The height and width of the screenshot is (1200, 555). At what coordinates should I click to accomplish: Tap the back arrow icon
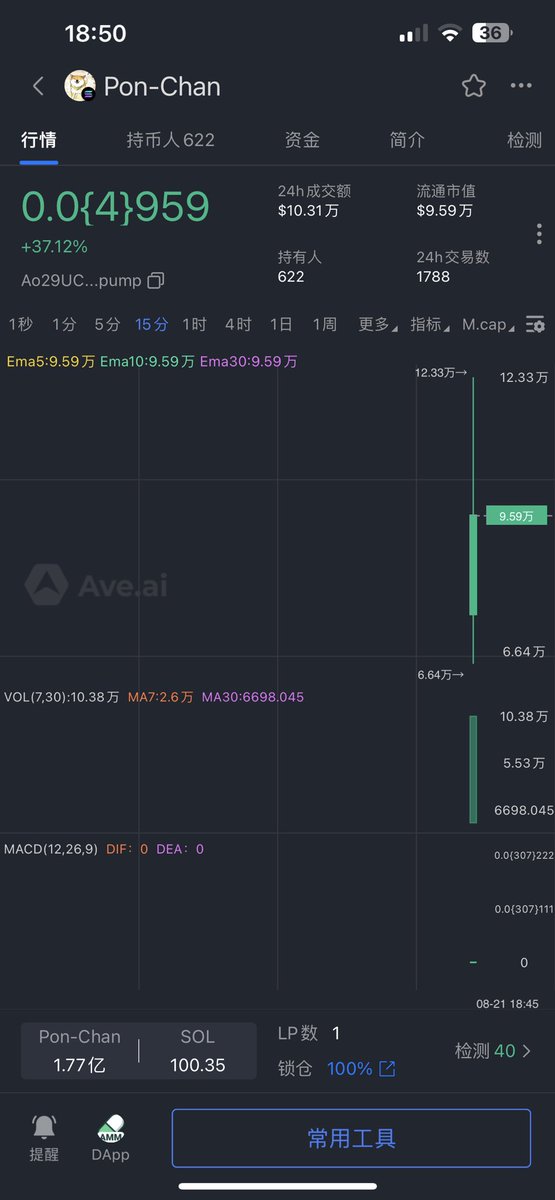[38, 86]
